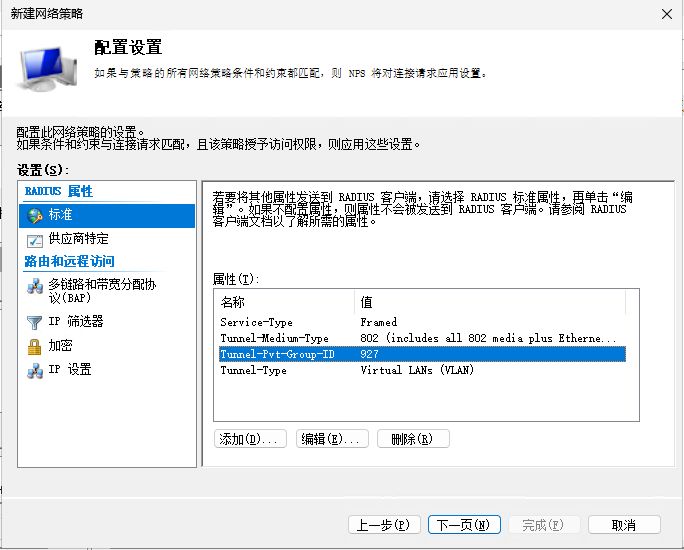Viewport: 684px width, 550px height.
Task: Click the 加密 padlock icon
Action: [35, 346]
